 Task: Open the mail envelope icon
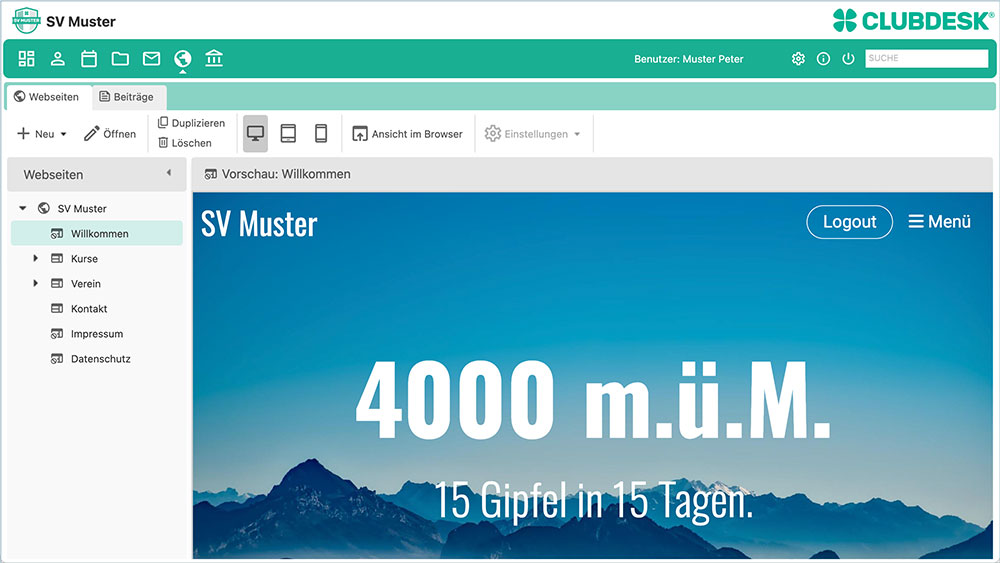(151, 59)
